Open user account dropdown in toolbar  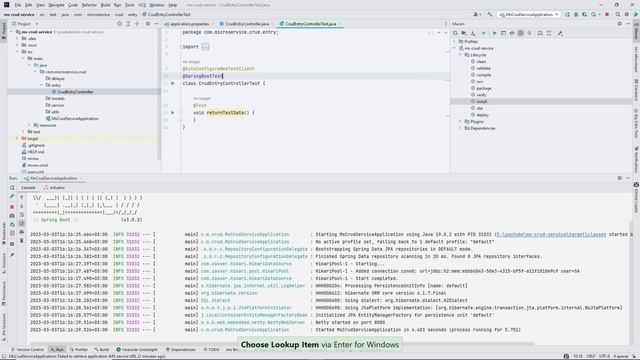(477, 14)
